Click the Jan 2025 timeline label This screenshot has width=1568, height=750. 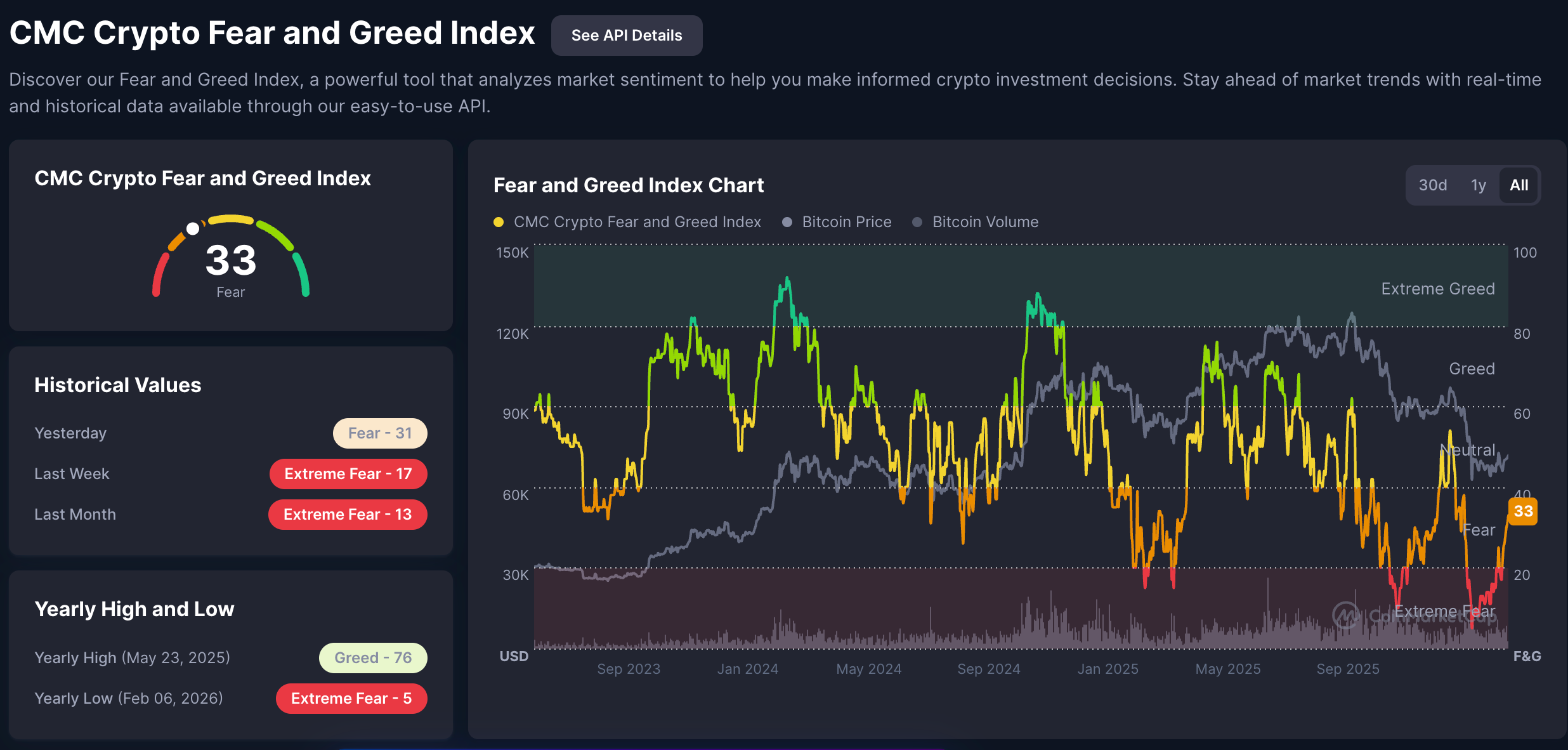[x=1107, y=669]
